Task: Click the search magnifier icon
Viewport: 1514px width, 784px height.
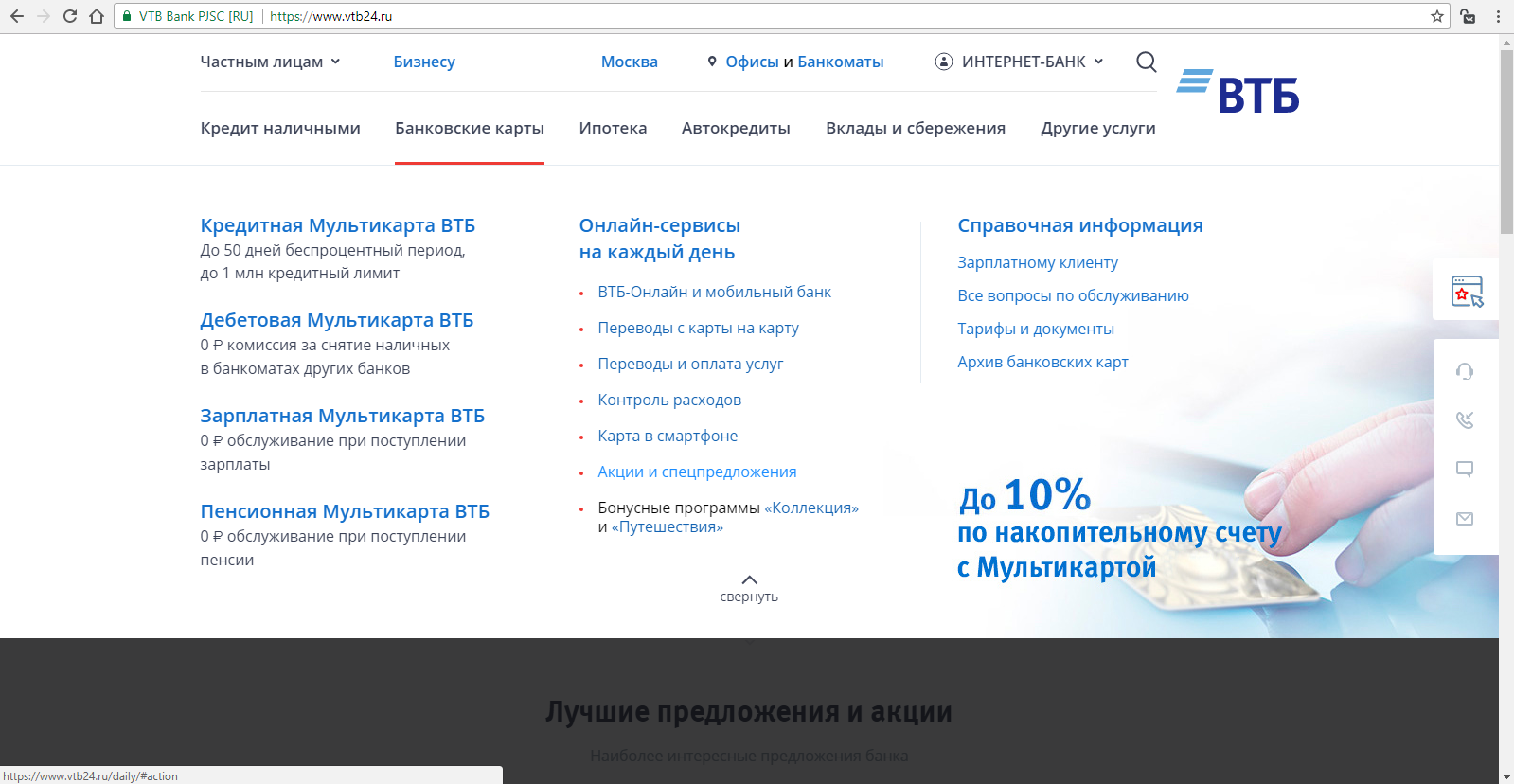Action: pos(1146,62)
